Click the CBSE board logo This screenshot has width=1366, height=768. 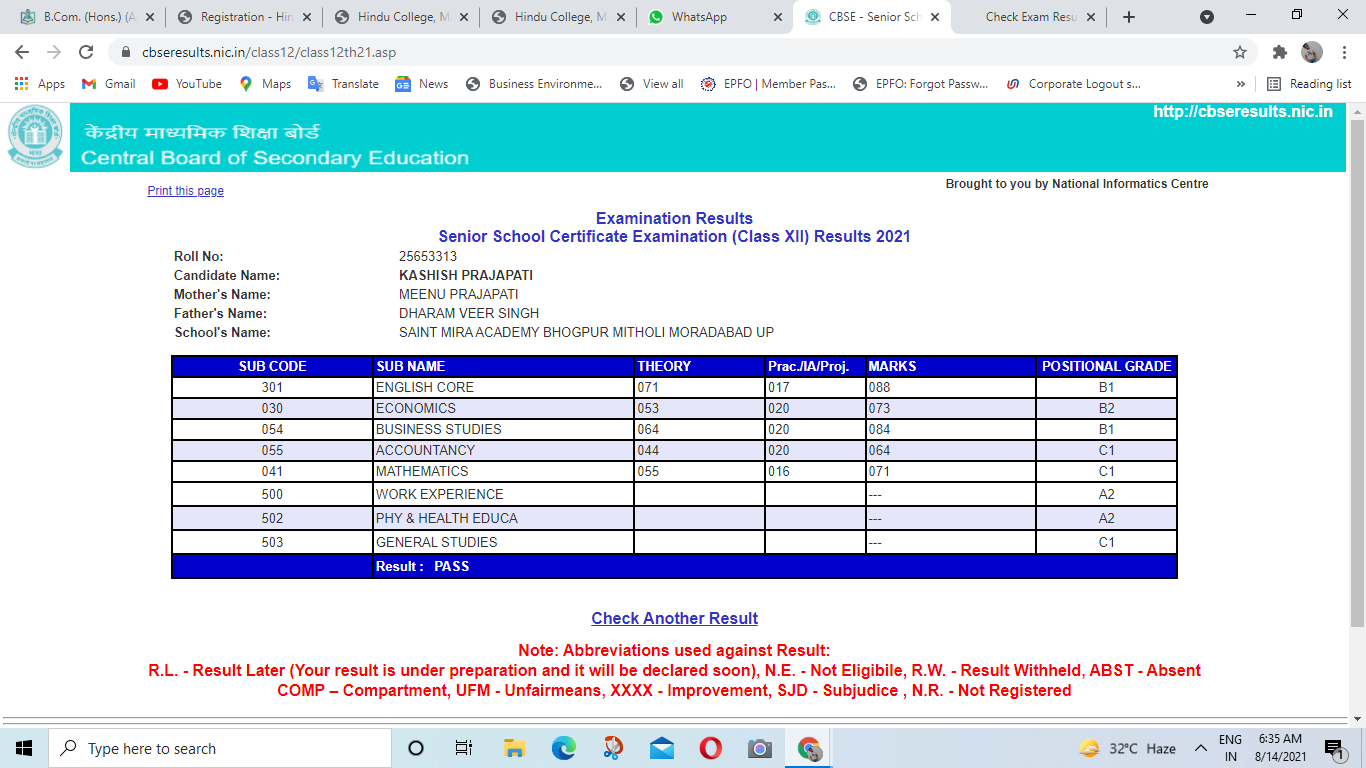coord(35,137)
